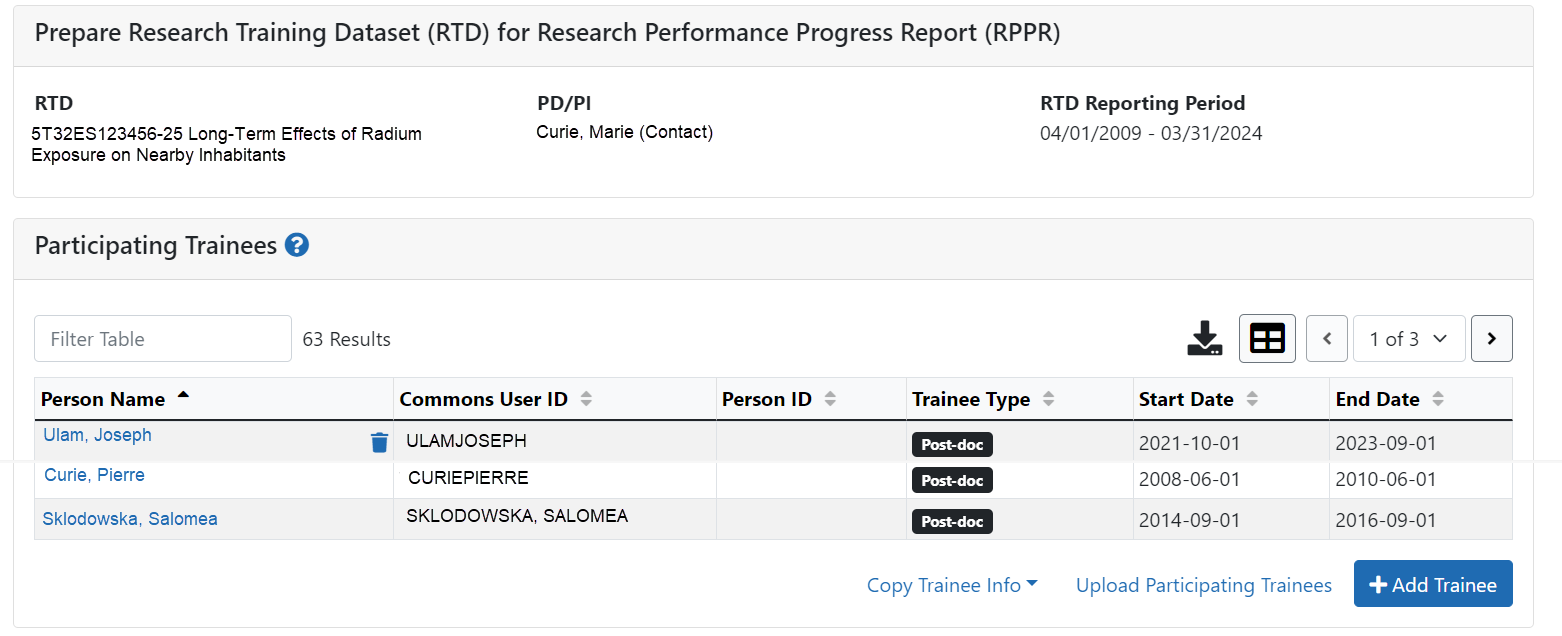1562x636 pixels.
Task: Sort by Commons User ID column
Action: pyautogui.click(x=586, y=399)
